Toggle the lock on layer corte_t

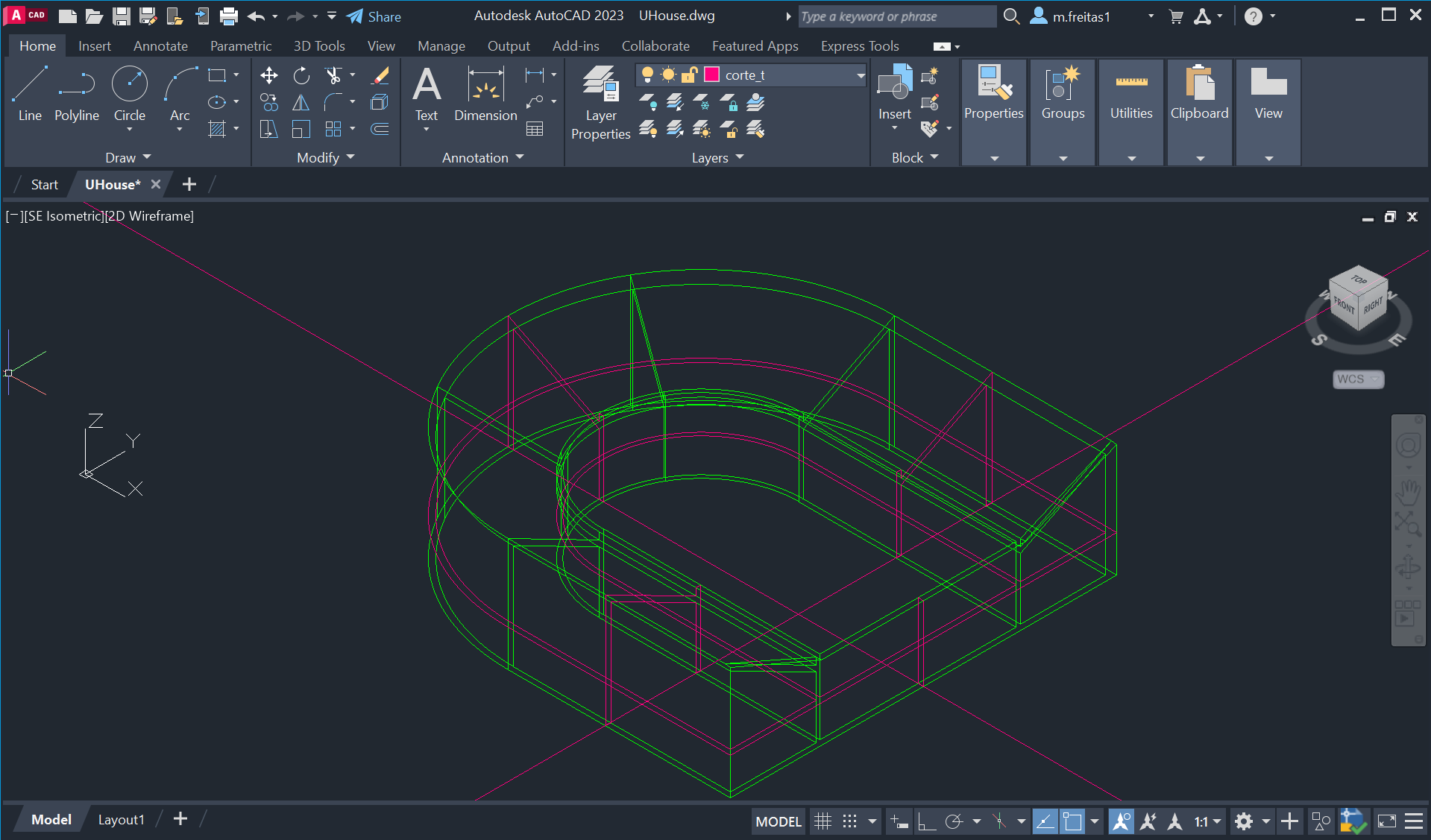coord(689,75)
